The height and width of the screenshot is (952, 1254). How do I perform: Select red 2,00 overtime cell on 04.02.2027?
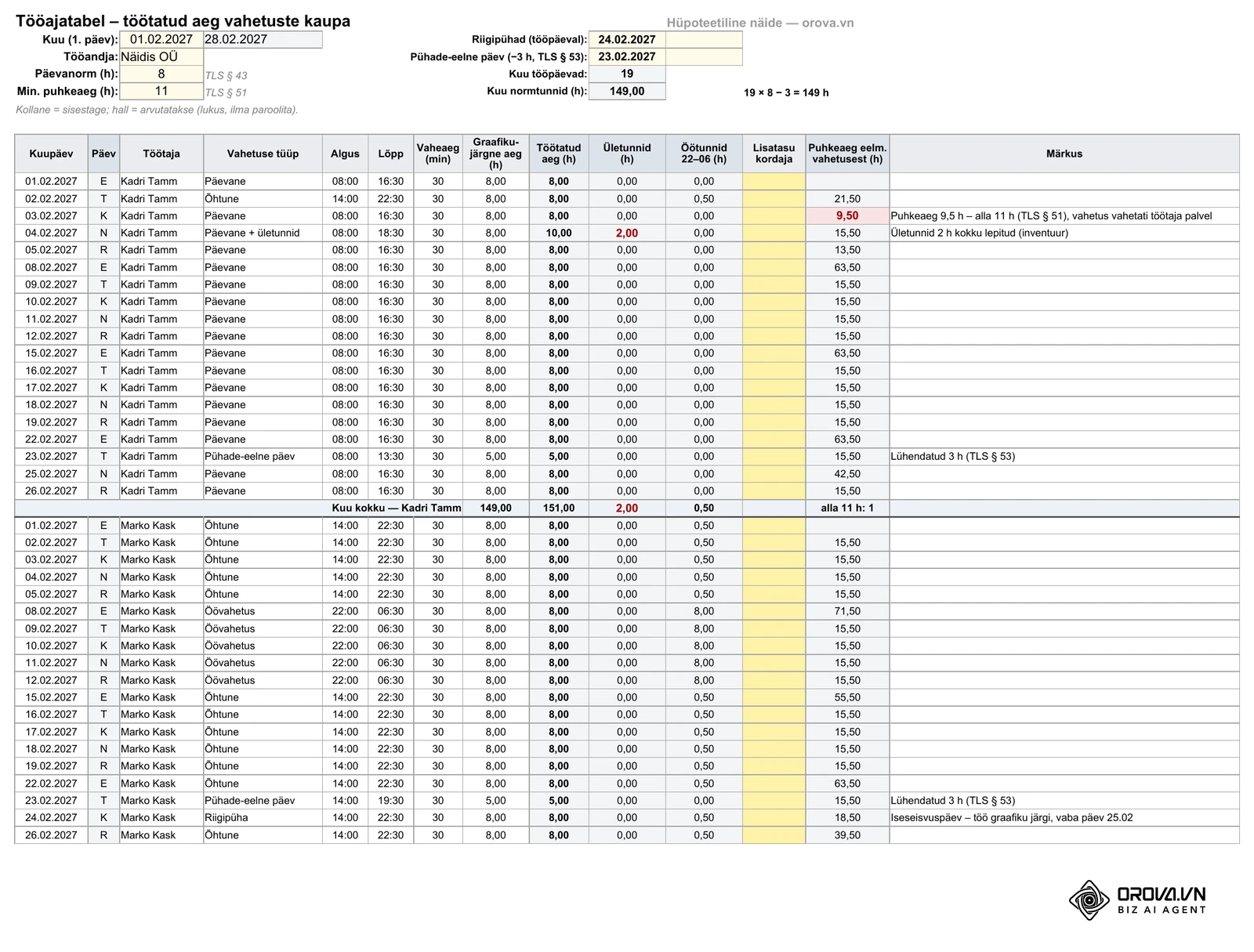point(627,233)
